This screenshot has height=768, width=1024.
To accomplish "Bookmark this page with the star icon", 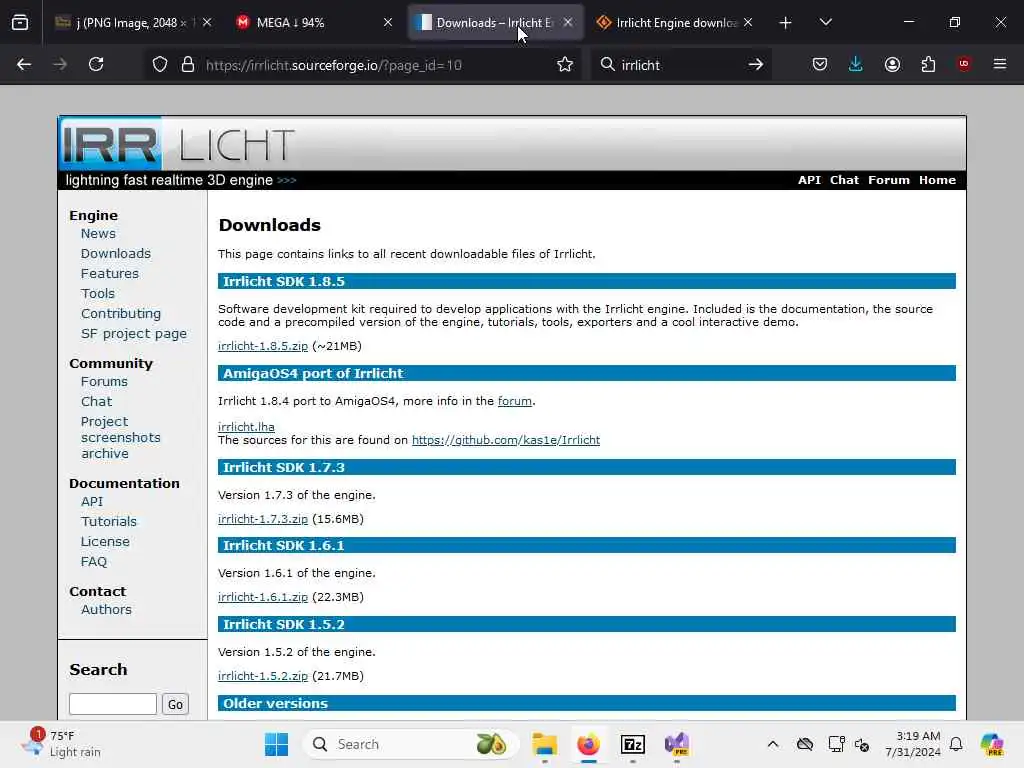I will 565,64.
